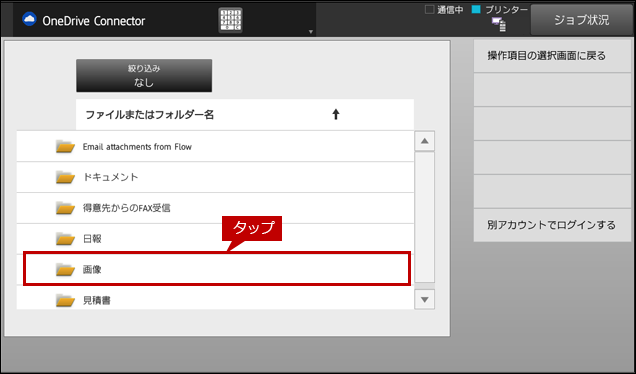This screenshot has height=374, width=636.
Task: Click the 画像 folder icon
Action: click(65, 269)
